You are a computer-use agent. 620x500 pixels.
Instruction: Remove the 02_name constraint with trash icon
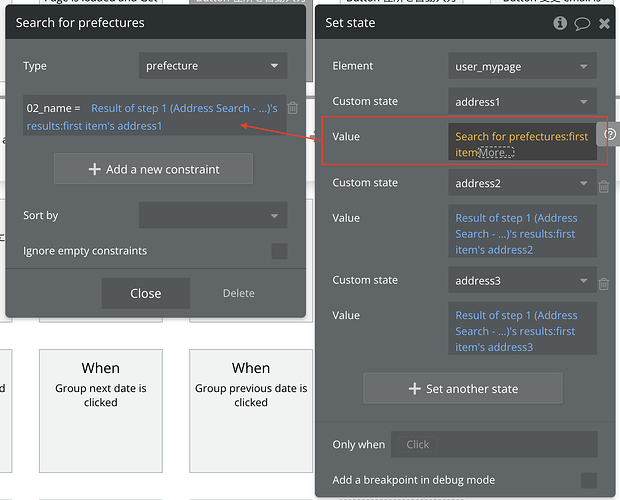pos(293,108)
